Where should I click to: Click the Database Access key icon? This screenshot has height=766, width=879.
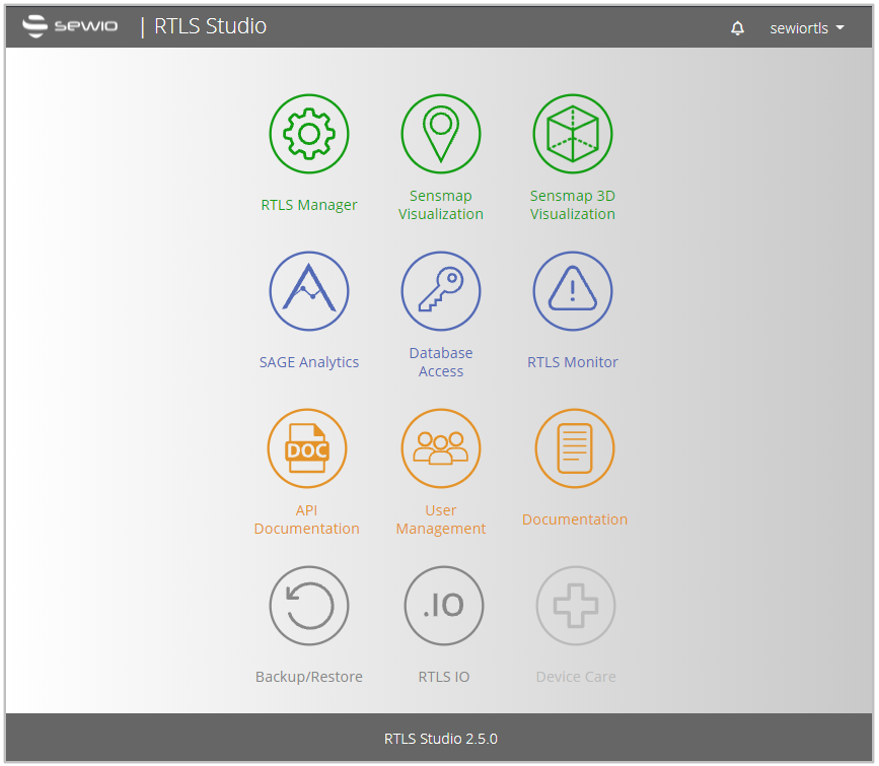coord(441,291)
